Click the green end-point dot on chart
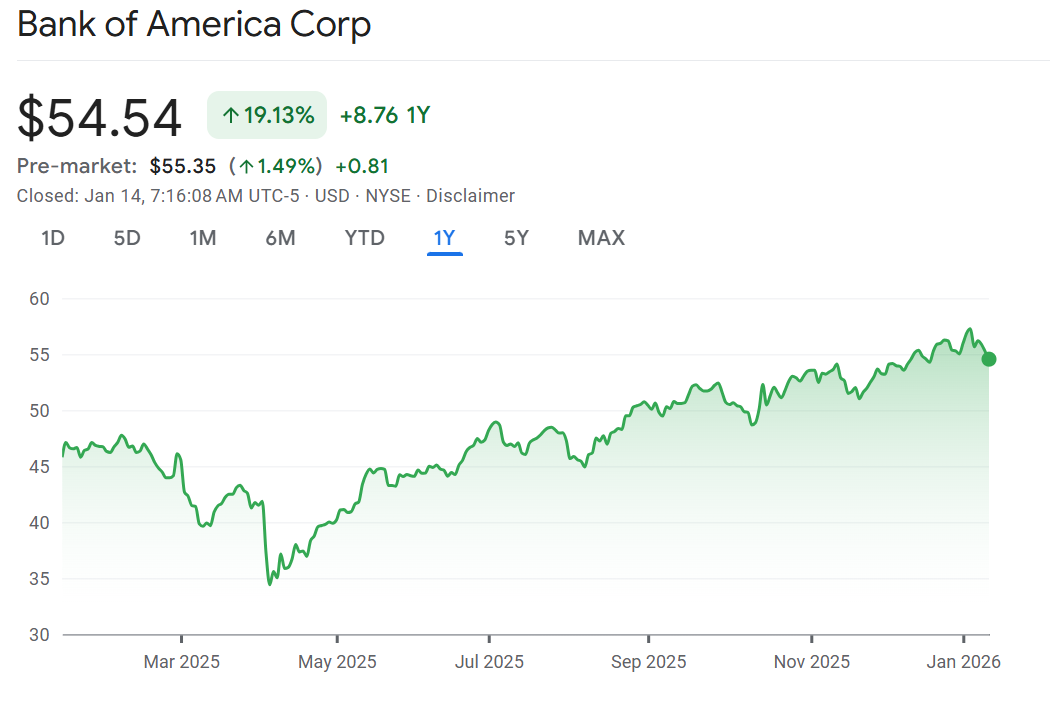 tap(989, 359)
